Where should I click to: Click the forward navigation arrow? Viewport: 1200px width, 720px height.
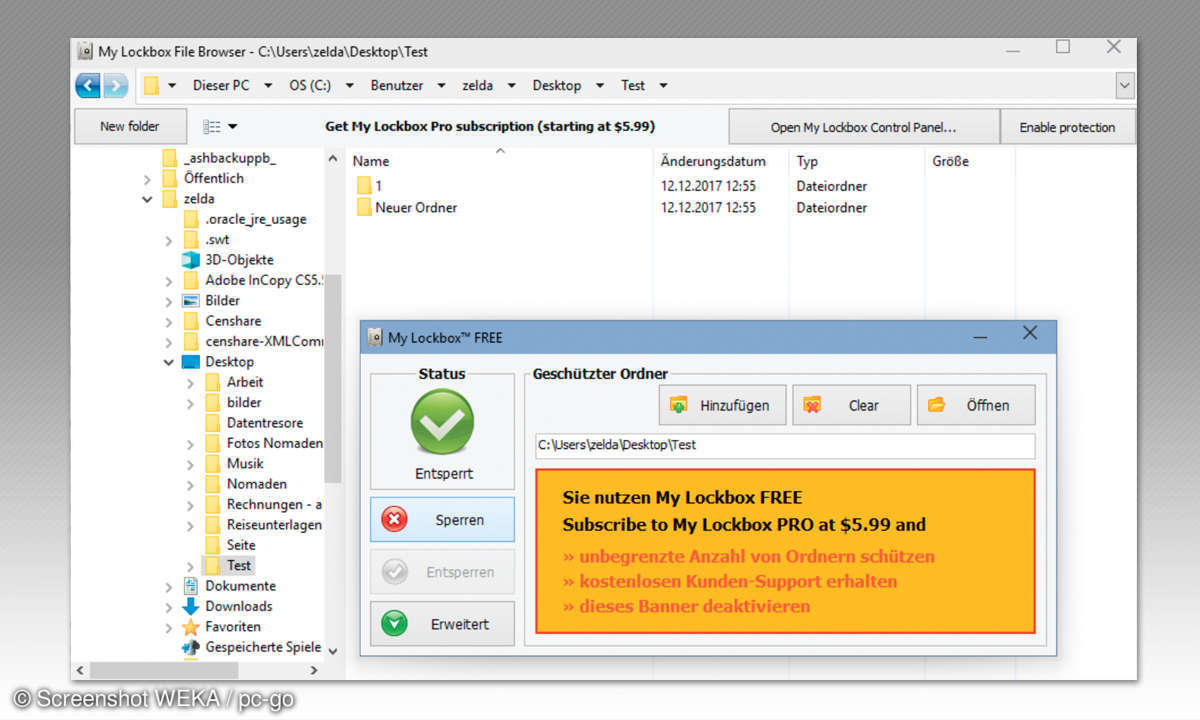point(115,86)
